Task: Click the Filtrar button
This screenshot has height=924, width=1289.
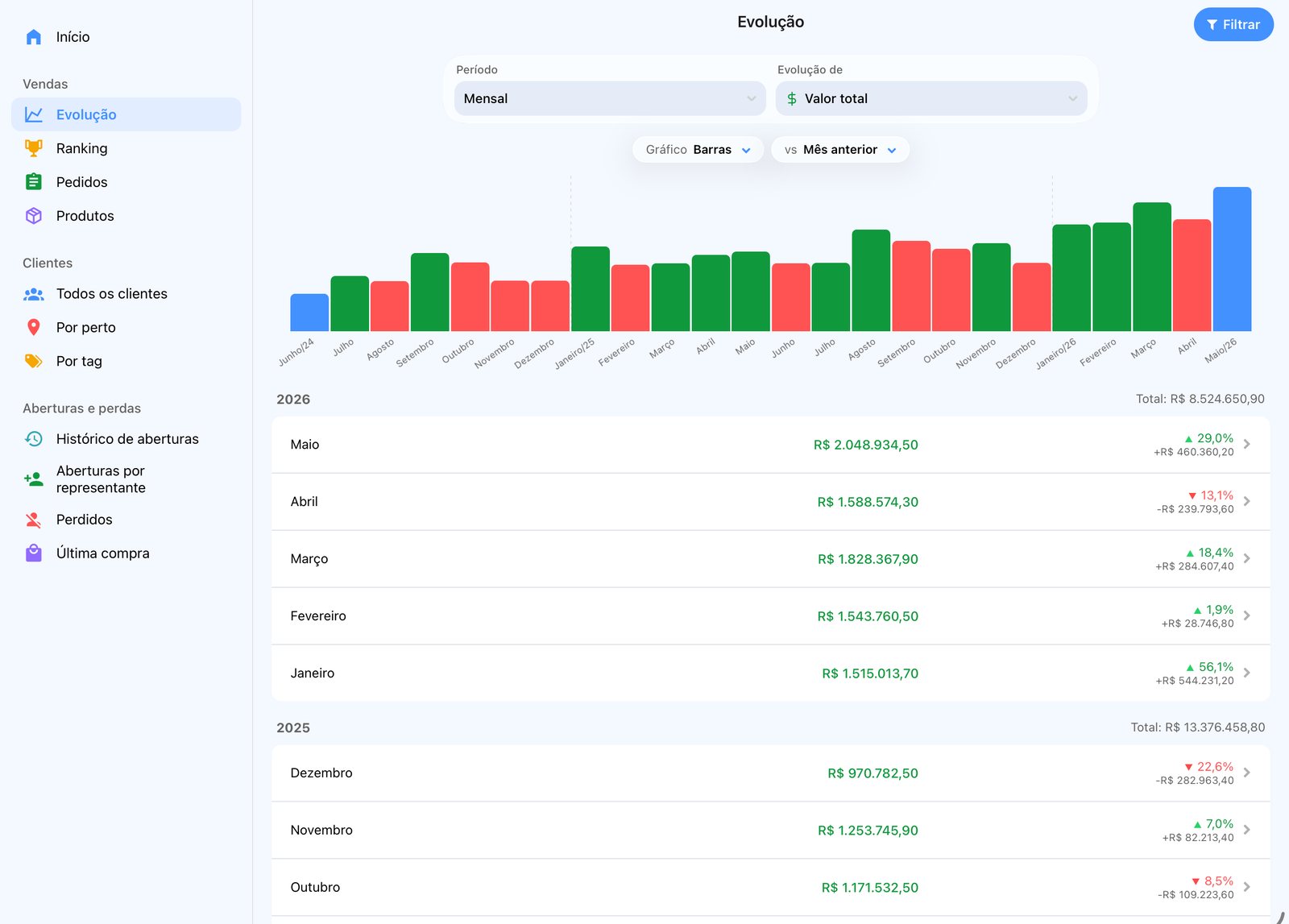Action: (1233, 24)
